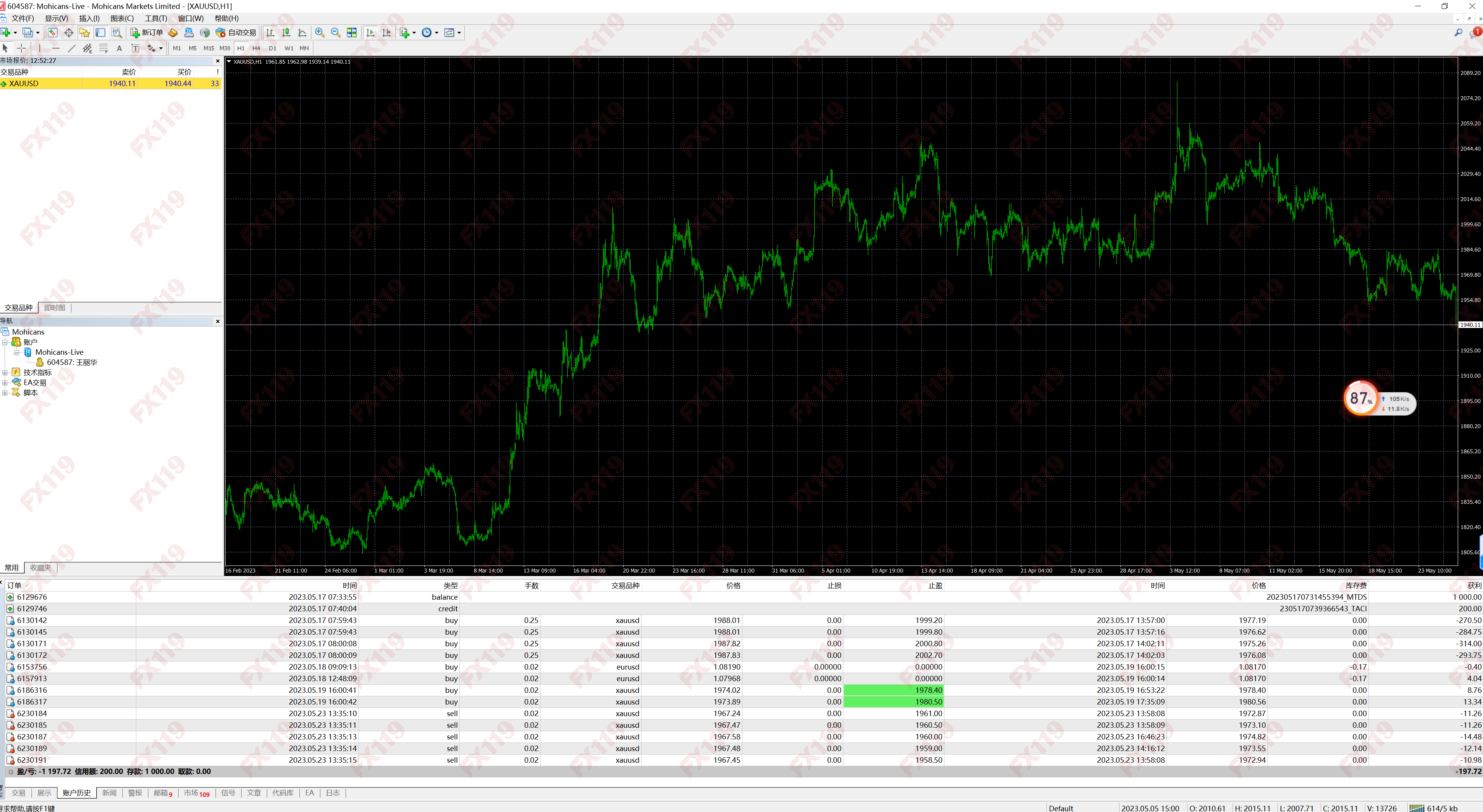This screenshot has width=1483, height=812.
Task: Select the trendline drawing tool
Action: (72, 49)
